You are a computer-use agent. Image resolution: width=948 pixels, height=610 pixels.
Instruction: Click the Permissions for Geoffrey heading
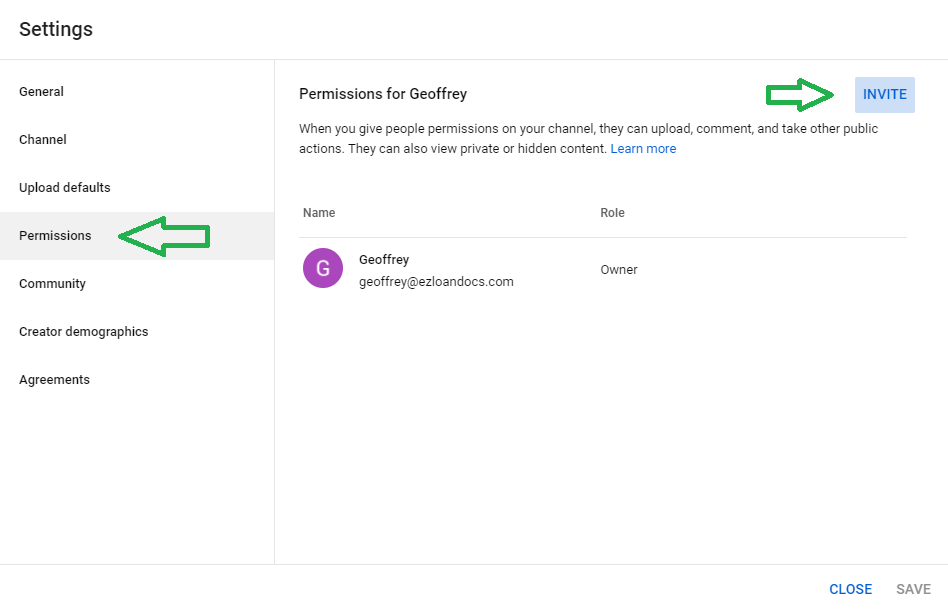tap(383, 94)
